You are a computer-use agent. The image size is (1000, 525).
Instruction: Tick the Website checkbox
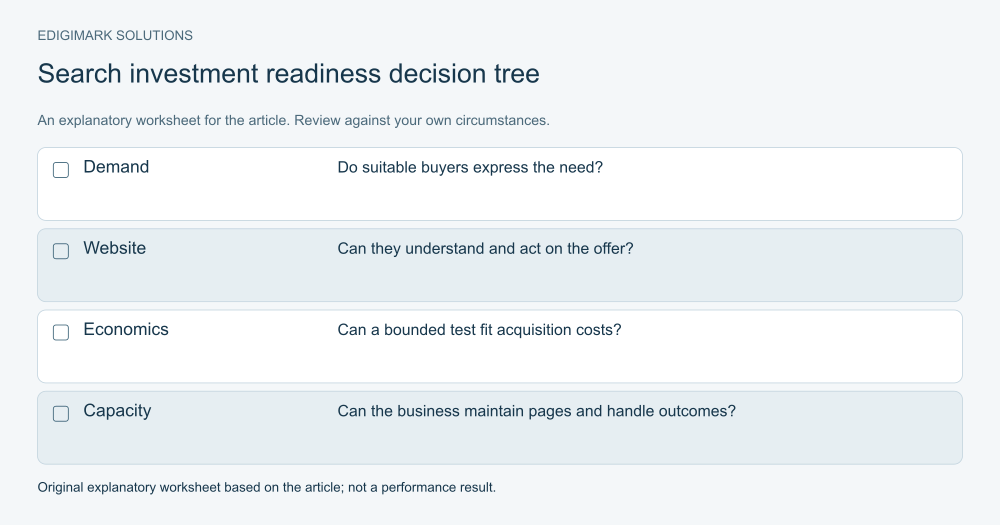[x=61, y=251]
